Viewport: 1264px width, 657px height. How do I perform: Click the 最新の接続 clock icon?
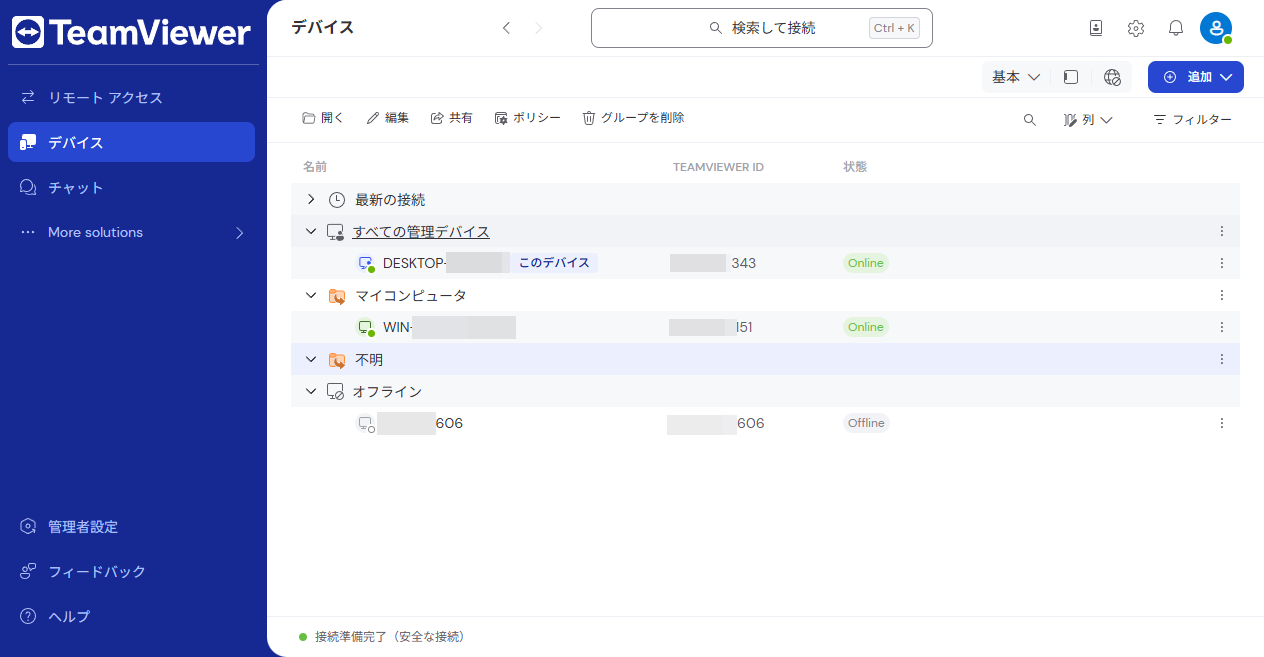pos(337,199)
